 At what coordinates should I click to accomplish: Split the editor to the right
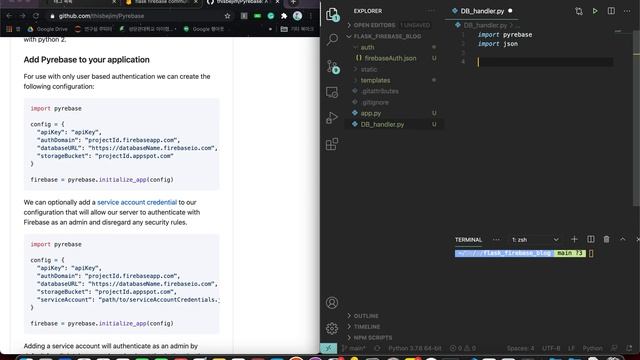[x=611, y=11]
